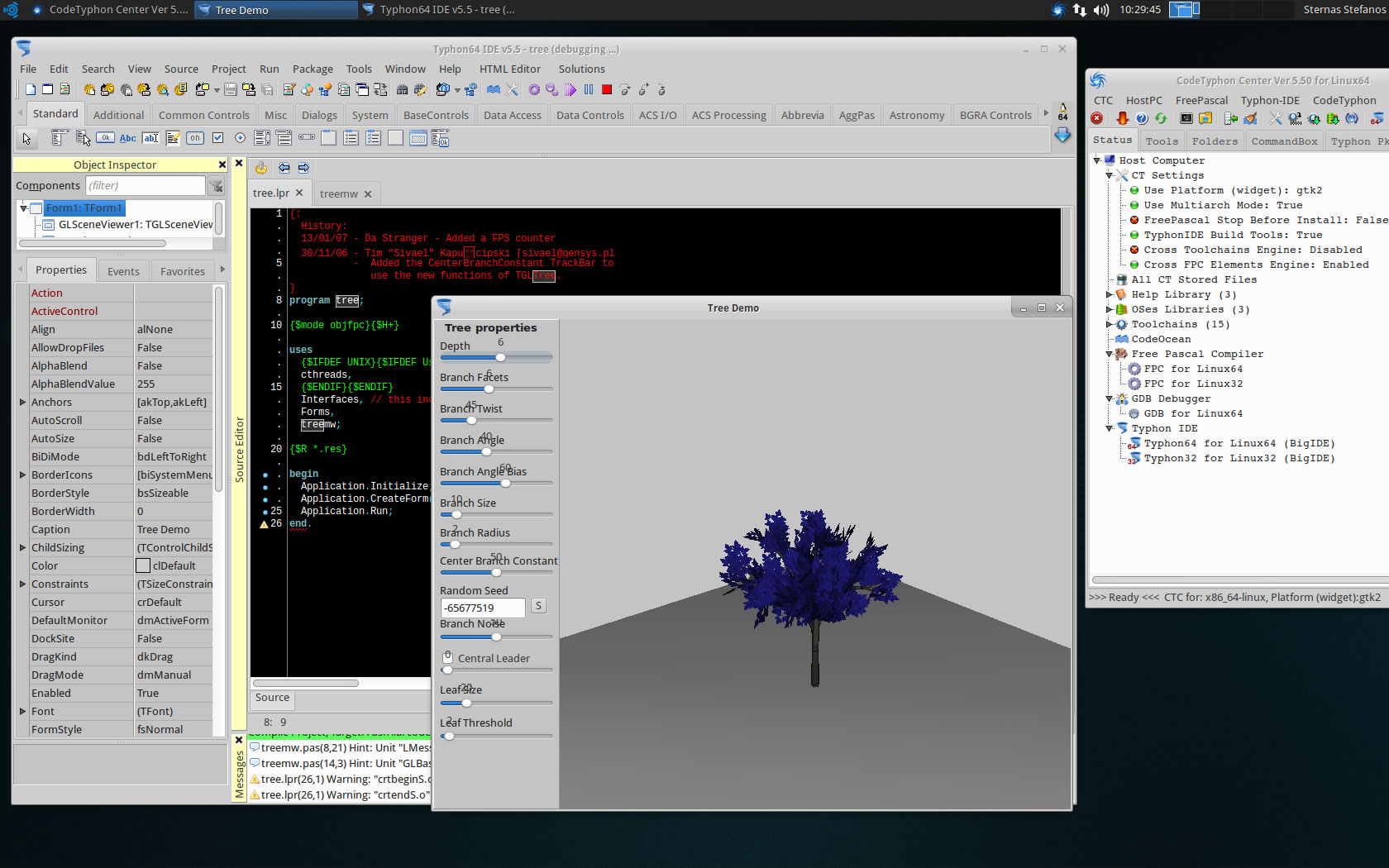Click the S button beside Random Seed

pyautogui.click(x=538, y=606)
